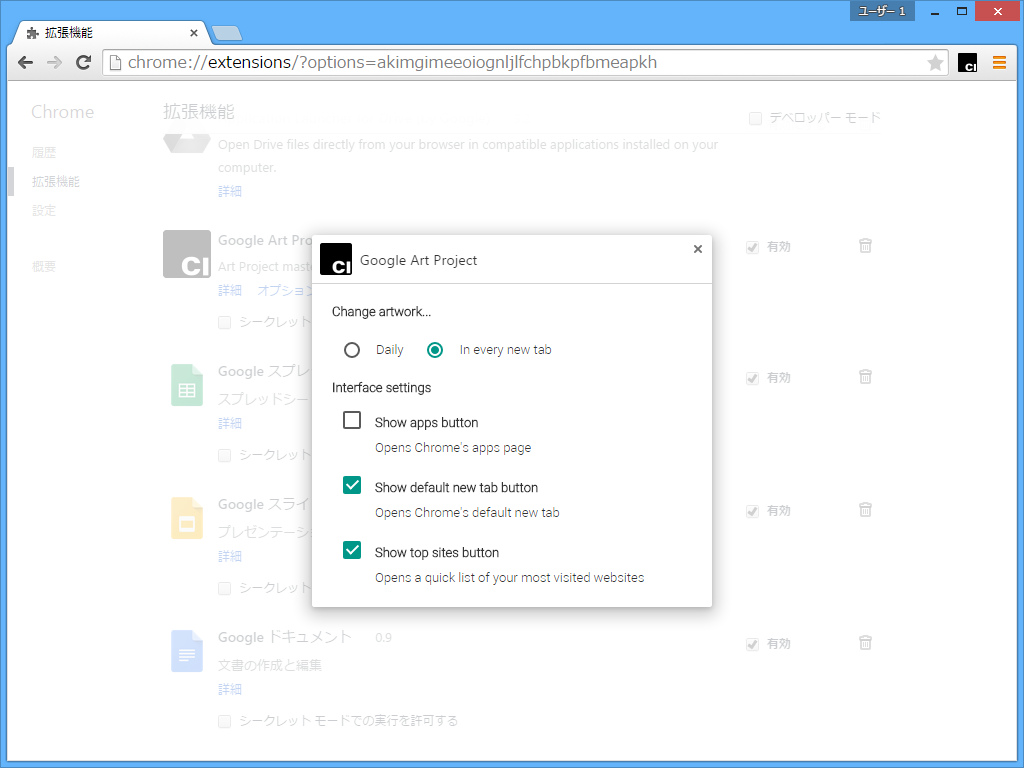
Task: Remove Google スライド via trash icon
Action: click(865, 509)
